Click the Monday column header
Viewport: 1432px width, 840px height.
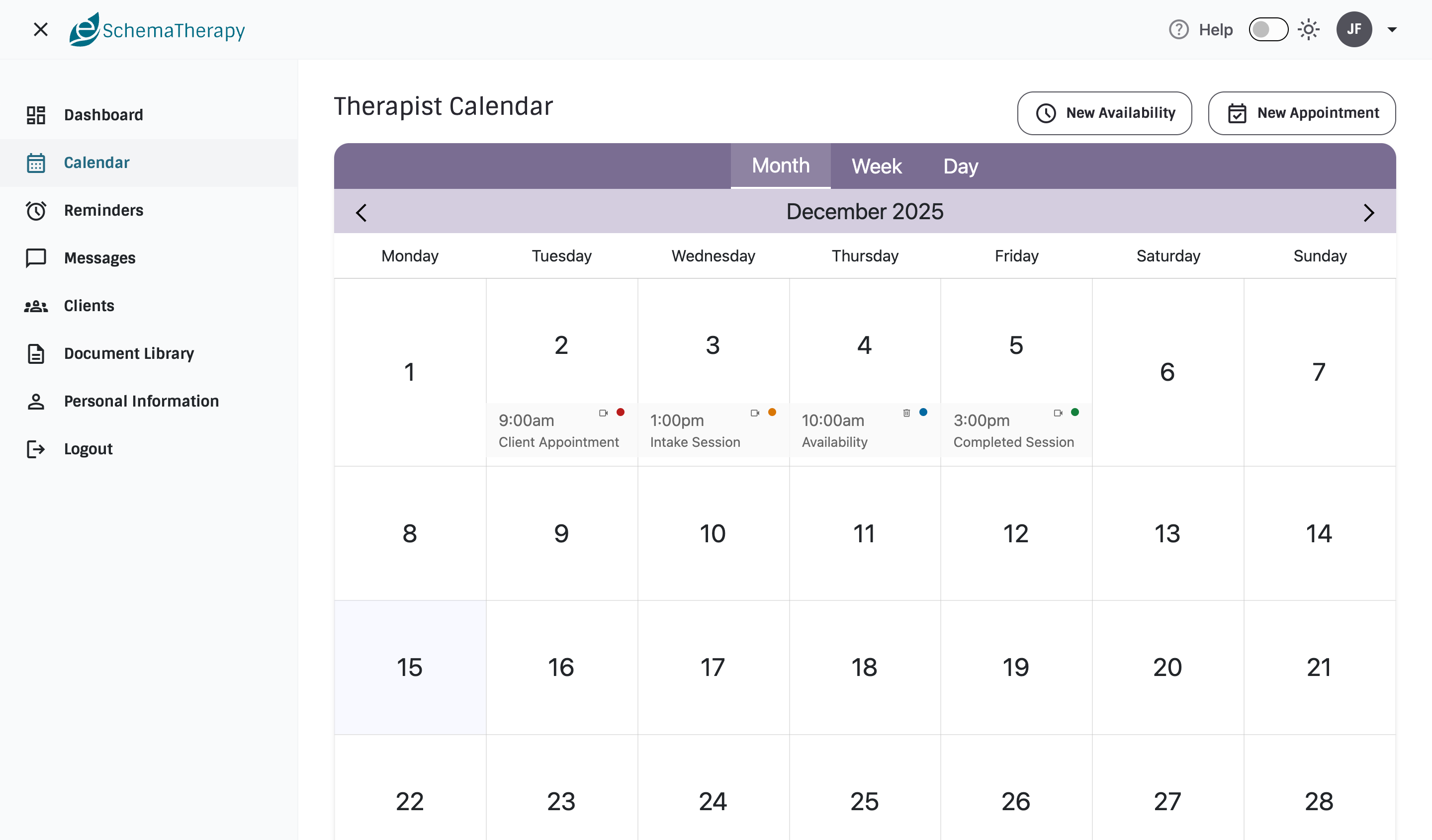click(410, 255)
